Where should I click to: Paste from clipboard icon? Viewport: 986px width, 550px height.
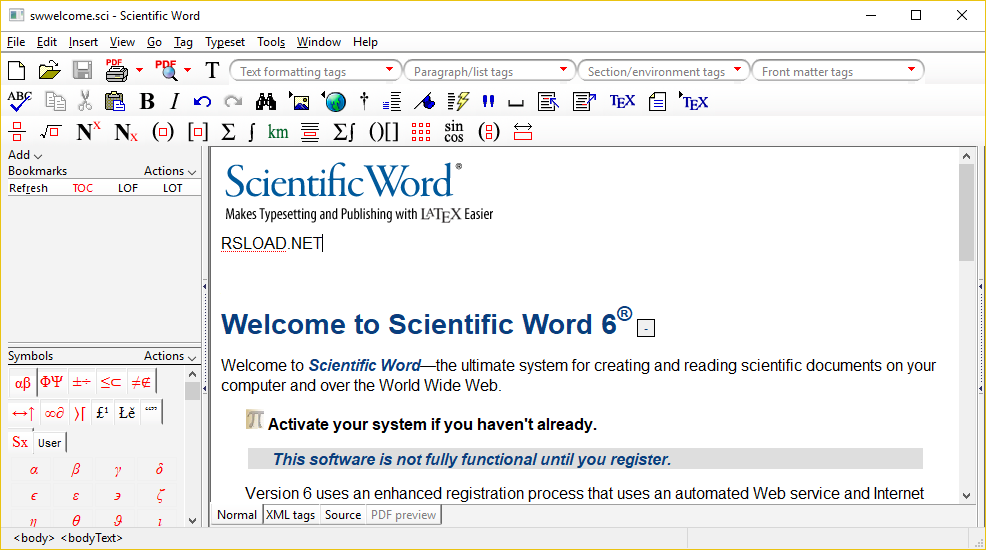(x=114, y=101)
